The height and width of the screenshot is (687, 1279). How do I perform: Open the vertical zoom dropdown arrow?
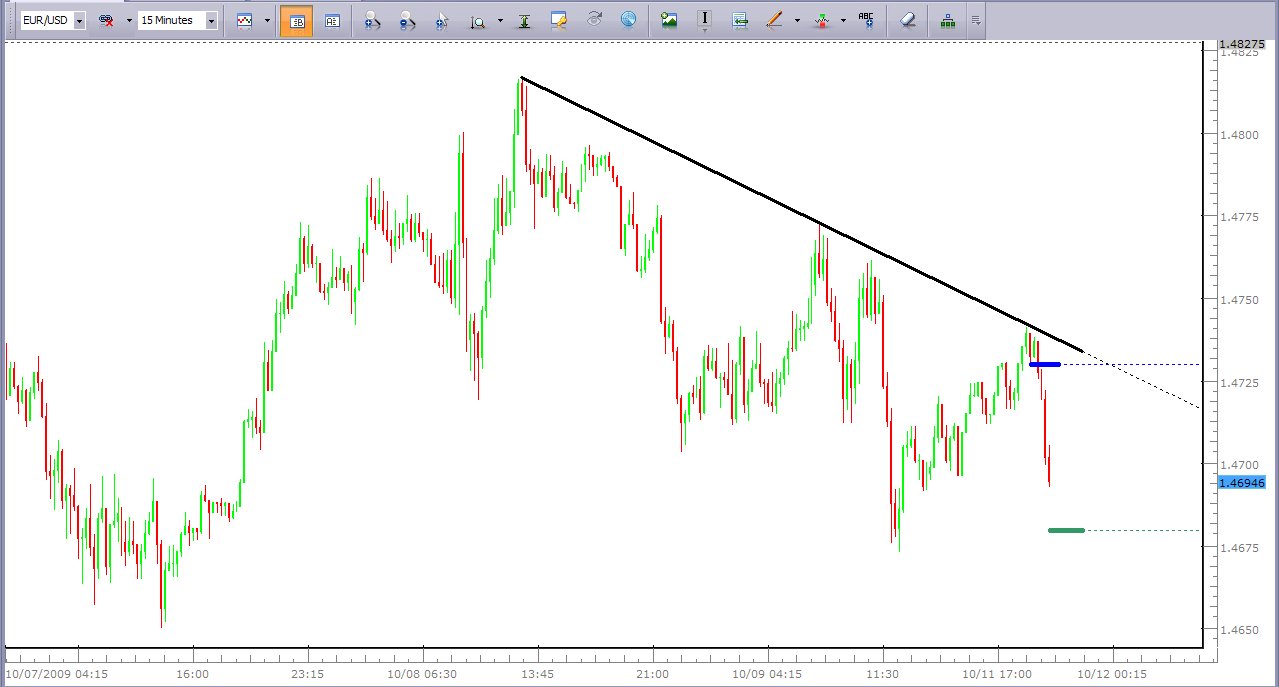pyautogui.click(x=500, y=20)
